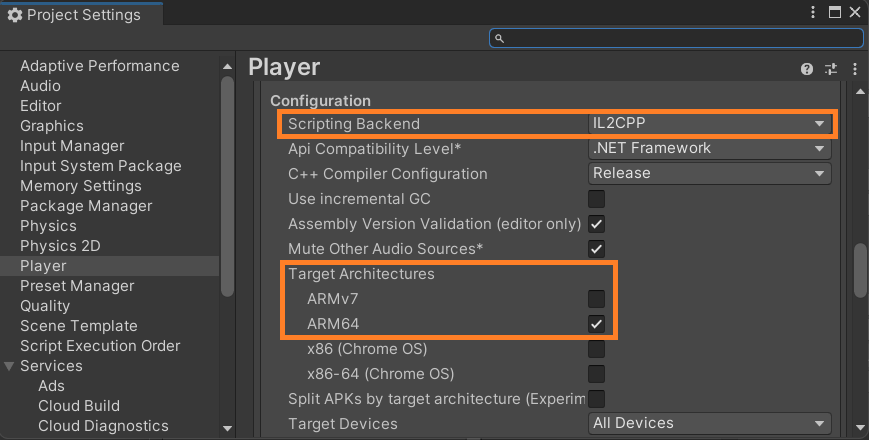Screen dimensions: 869x440
Task: Select the Project Settings tab
Action: coord(82,15)
